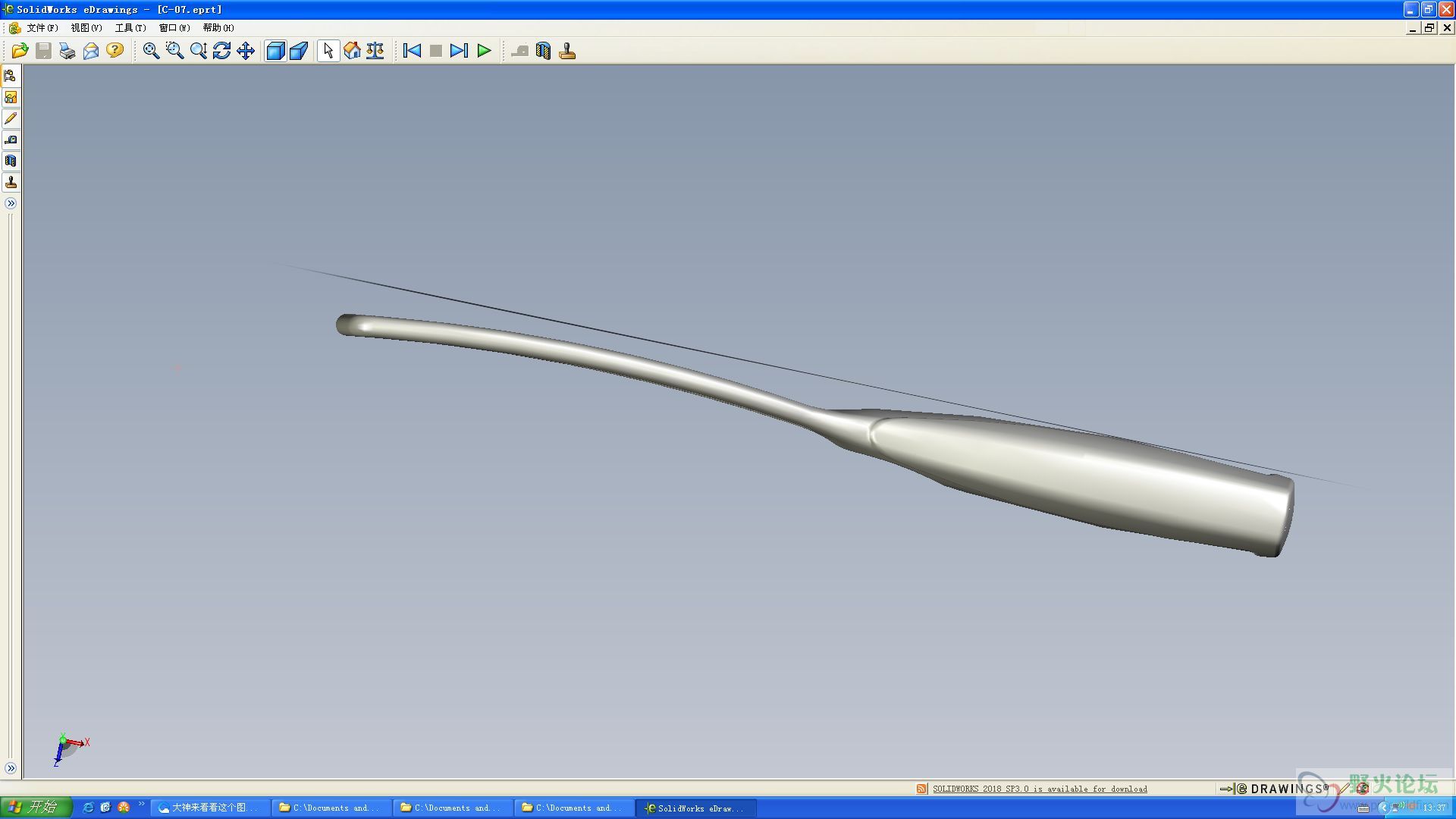
Task: Activate the Pan arrows tool
Action: 246,51
